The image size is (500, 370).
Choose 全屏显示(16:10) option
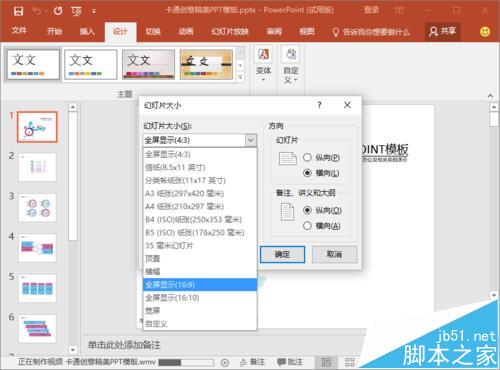coord(200,298)
